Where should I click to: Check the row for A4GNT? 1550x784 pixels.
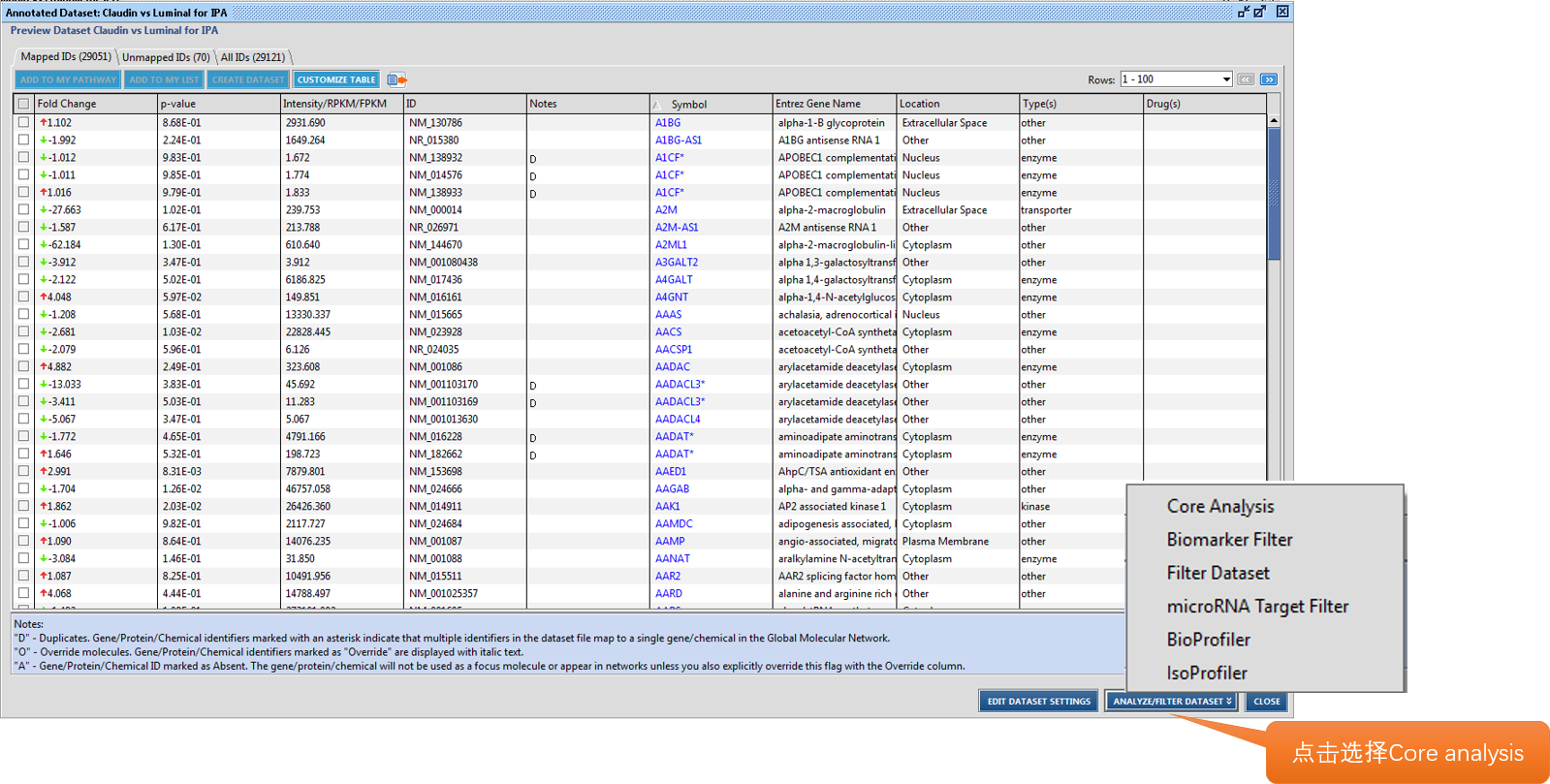pyautogui.click(x=23, y=297)
